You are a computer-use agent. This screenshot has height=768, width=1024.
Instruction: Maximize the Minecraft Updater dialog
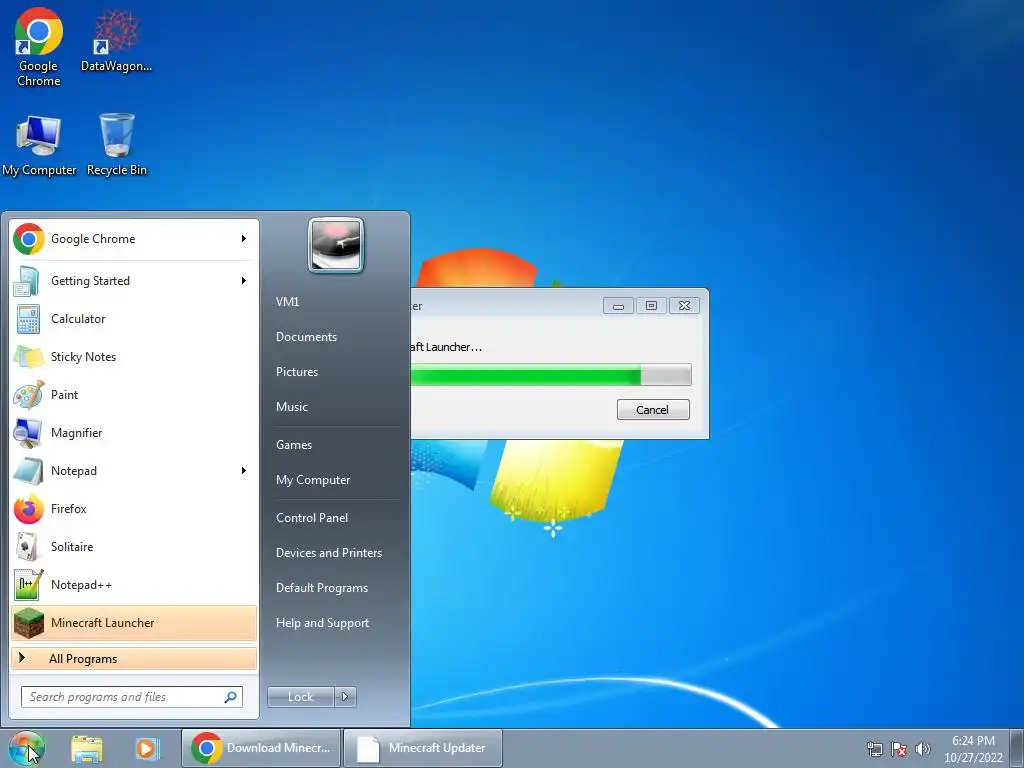point(651,306)
